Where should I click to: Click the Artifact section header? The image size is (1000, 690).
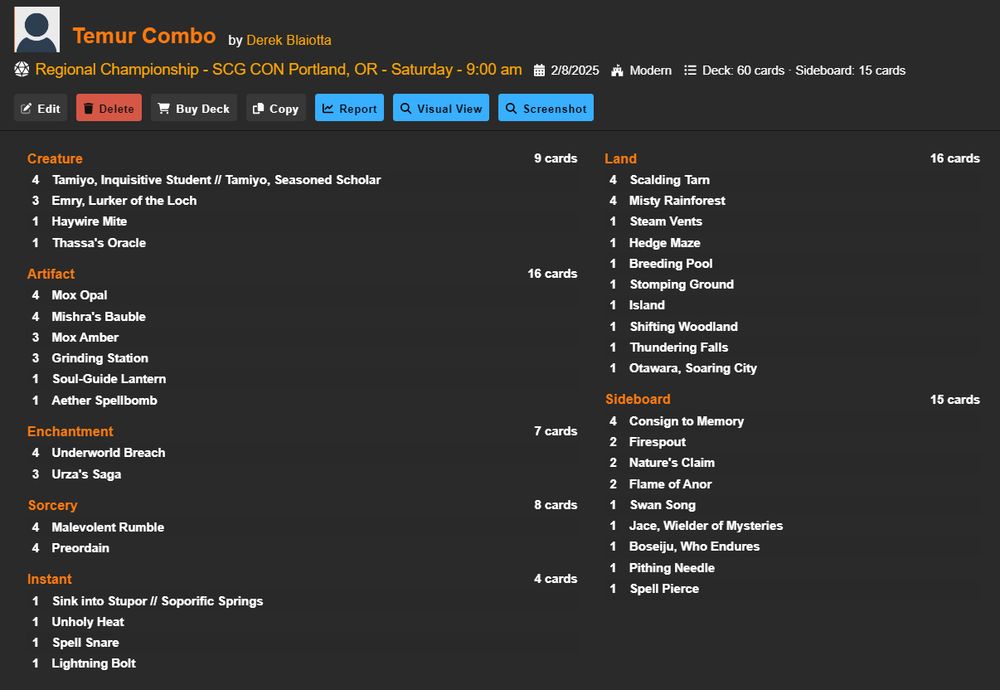(51, 274)
